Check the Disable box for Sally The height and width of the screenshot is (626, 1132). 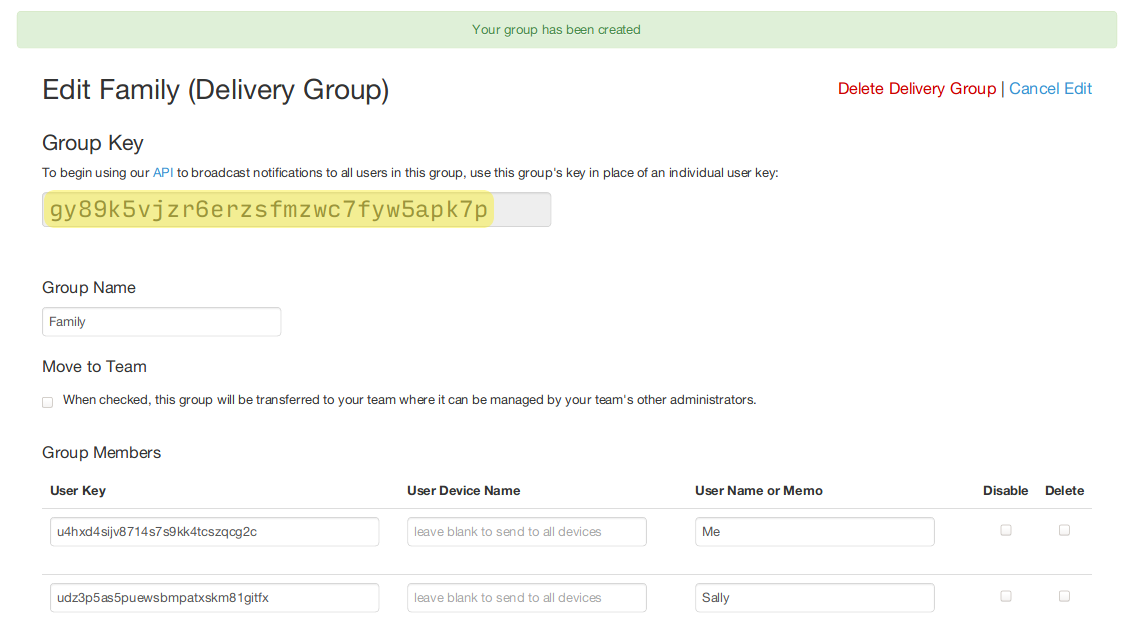[1006, 596]
